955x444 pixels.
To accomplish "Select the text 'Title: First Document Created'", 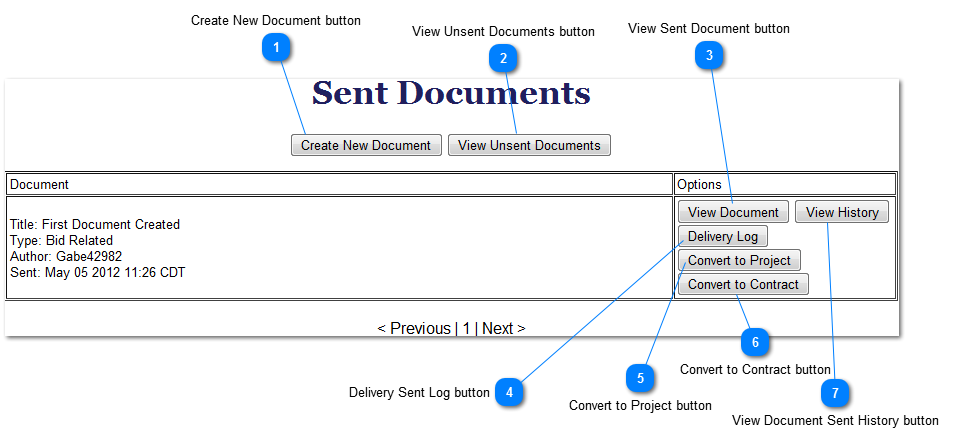I will 95,225.
